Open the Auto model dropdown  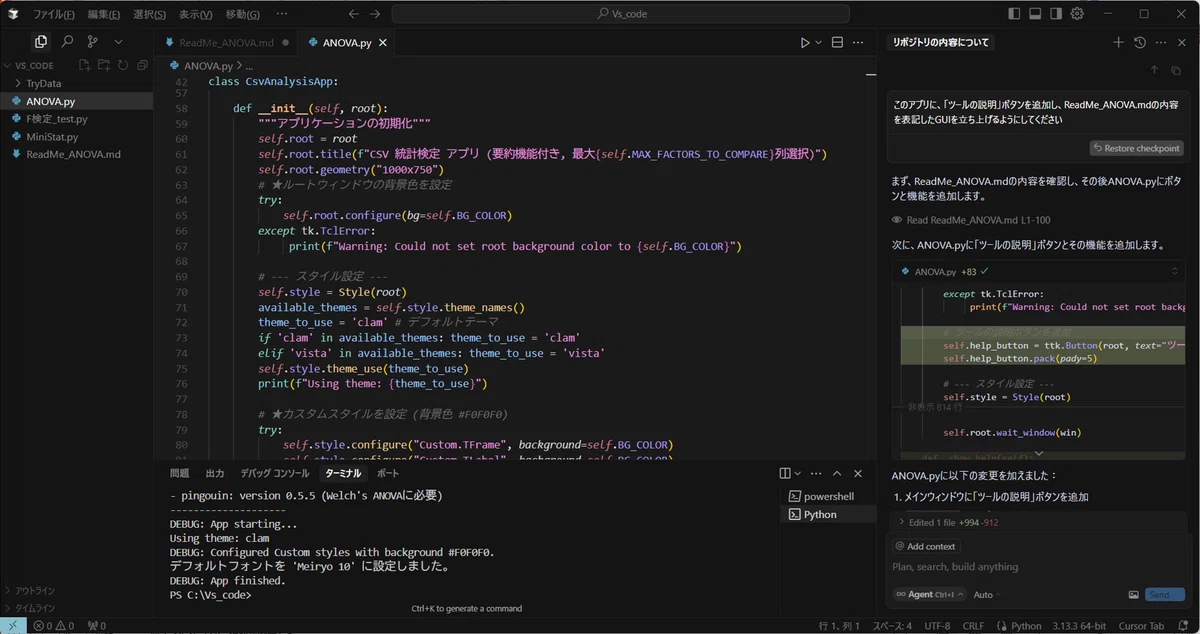coord(986,594)
